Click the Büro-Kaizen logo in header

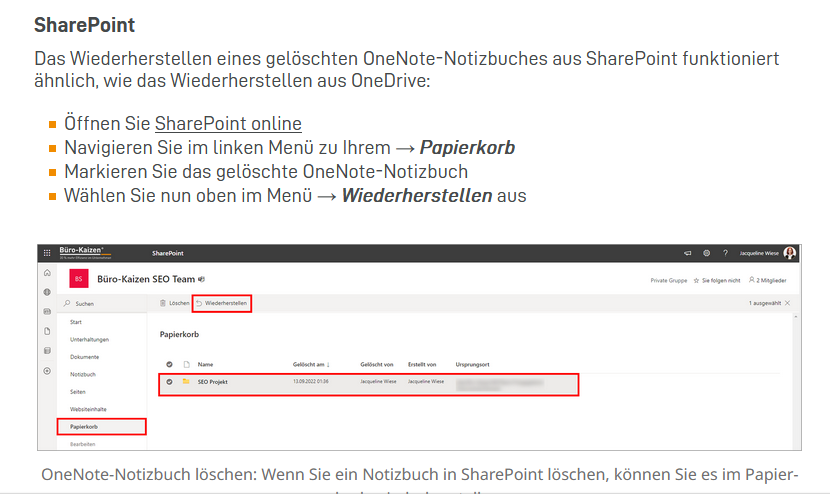click(x=85, y=253)
